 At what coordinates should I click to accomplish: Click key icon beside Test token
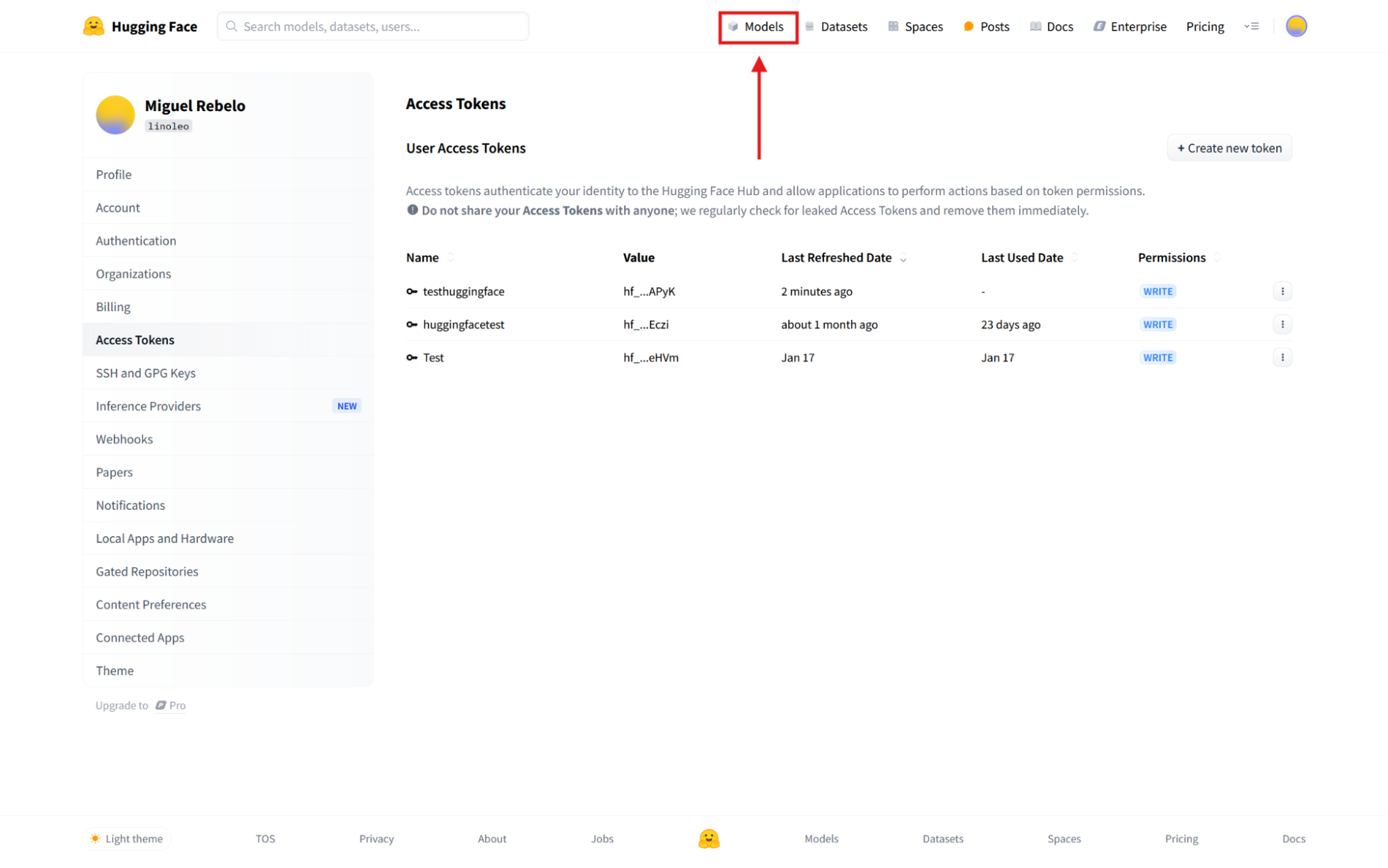412,358
